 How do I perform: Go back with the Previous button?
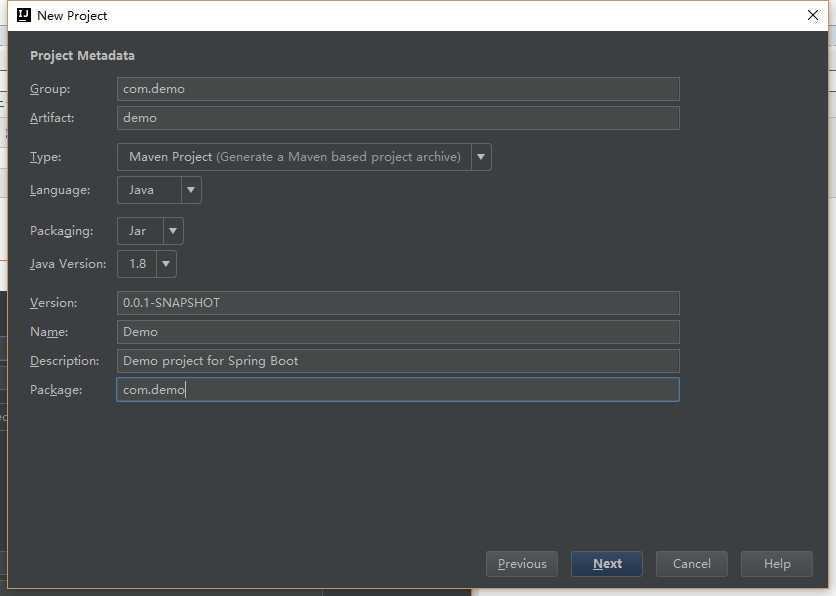pyautogui.click(x=522, y=564)
